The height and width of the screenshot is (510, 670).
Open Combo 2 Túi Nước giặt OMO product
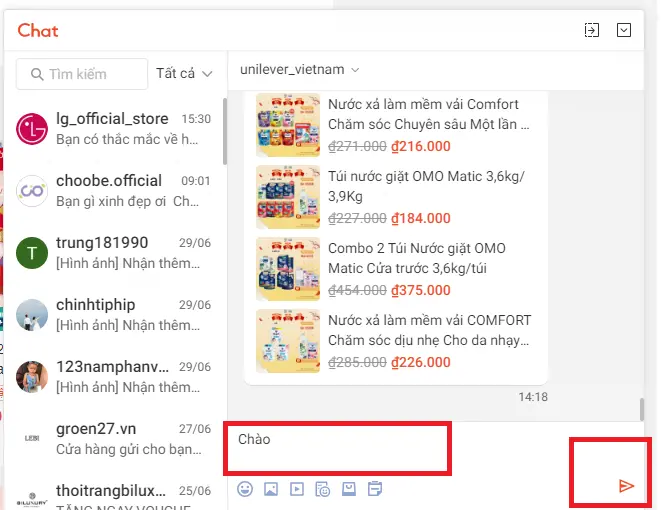[395, 269]
